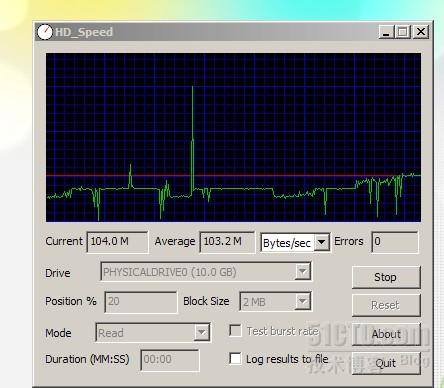Click the Position % input field
This screenshot has width=444, height=388.
coord(141,302)
